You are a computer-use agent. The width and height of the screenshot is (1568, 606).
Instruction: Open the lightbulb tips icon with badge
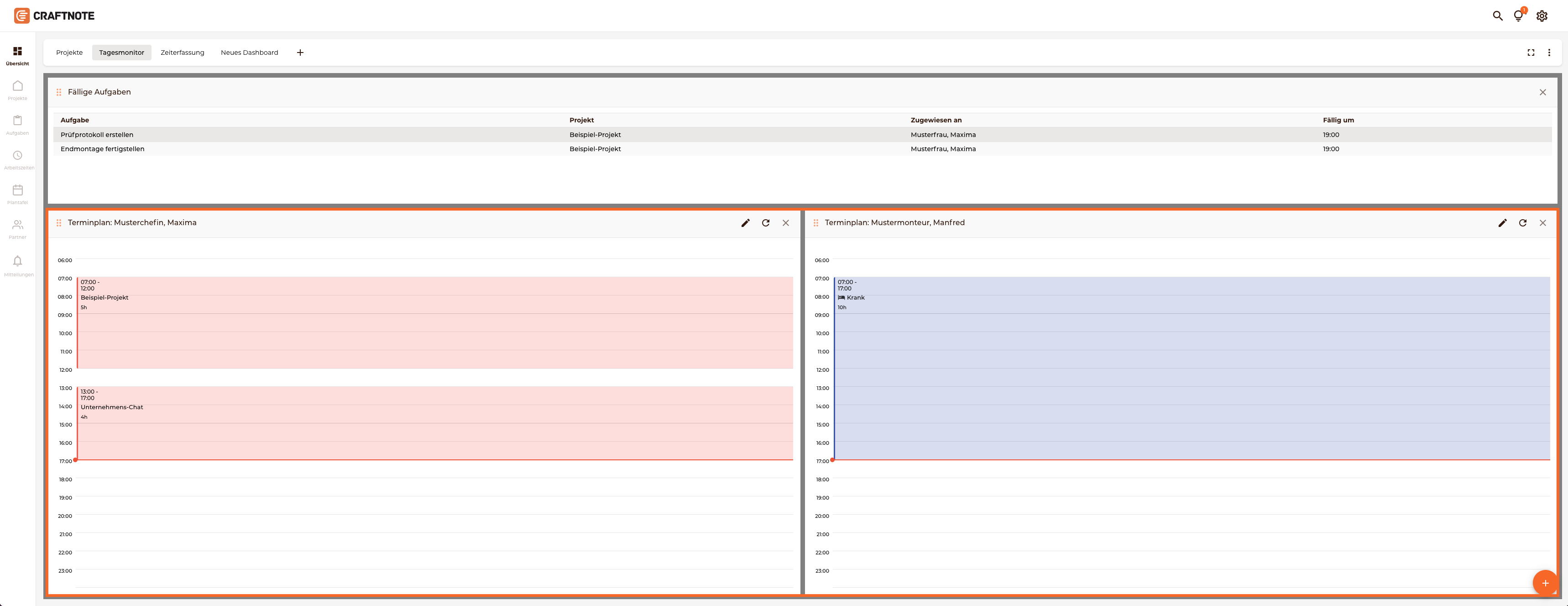pos(1519,15)
